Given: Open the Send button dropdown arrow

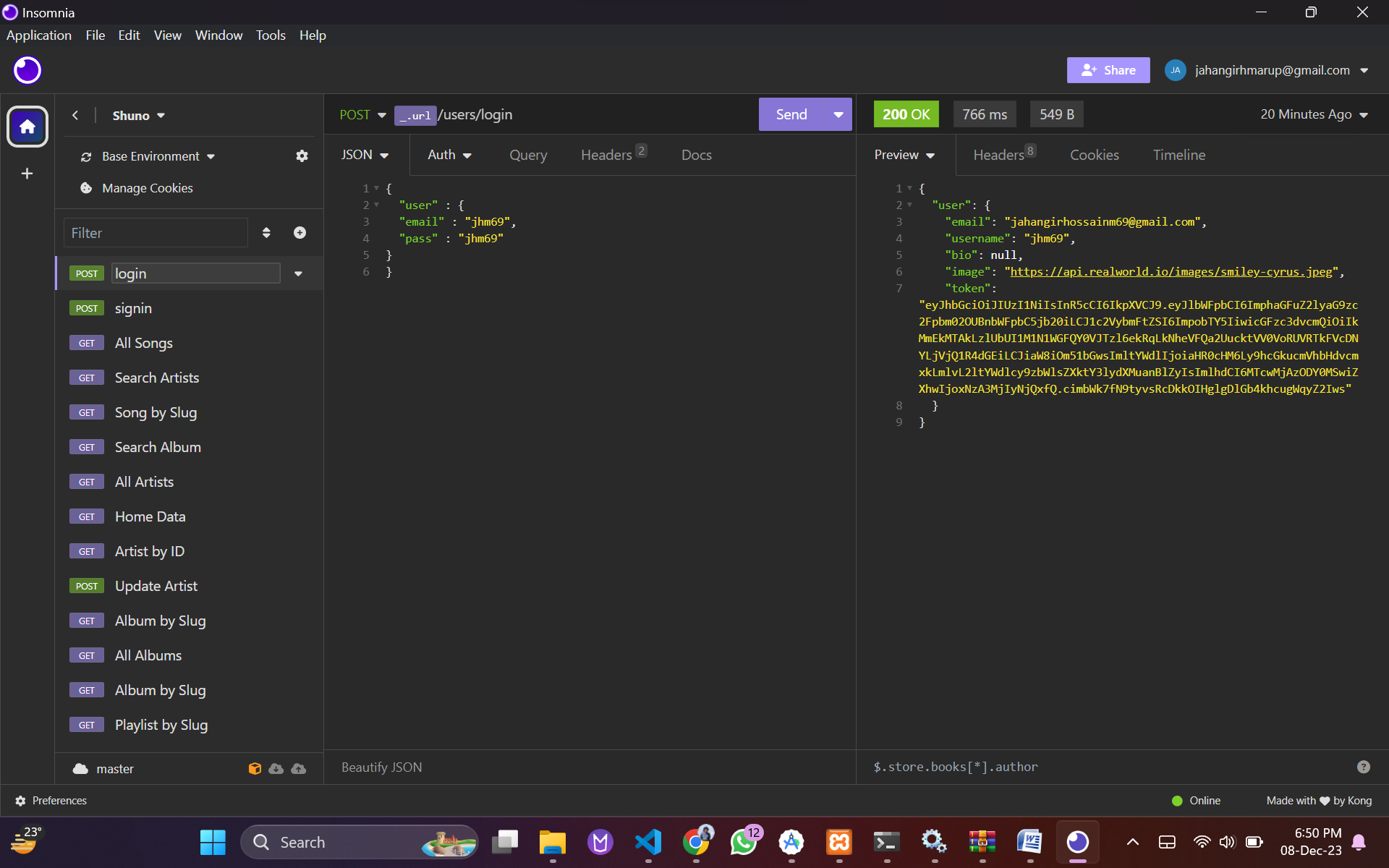Looking at the screenshot, I should (x=838, y=114).
